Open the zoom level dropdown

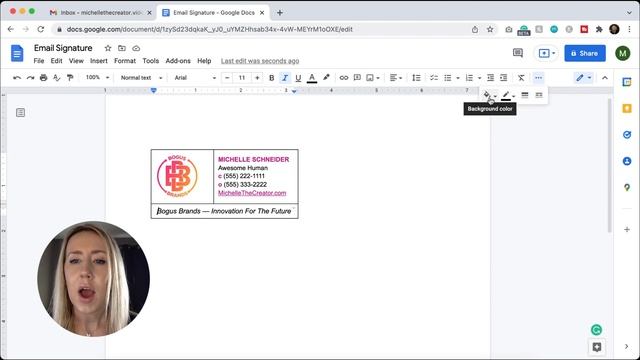(x=98, y=78)
